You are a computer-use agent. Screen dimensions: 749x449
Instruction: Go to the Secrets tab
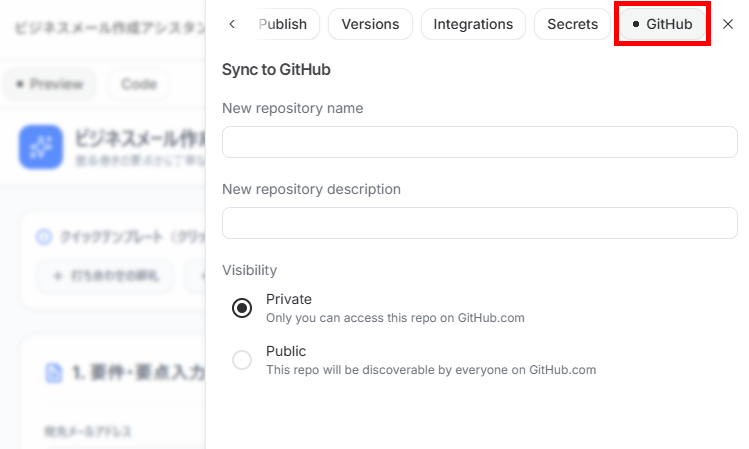coord(572,24)
